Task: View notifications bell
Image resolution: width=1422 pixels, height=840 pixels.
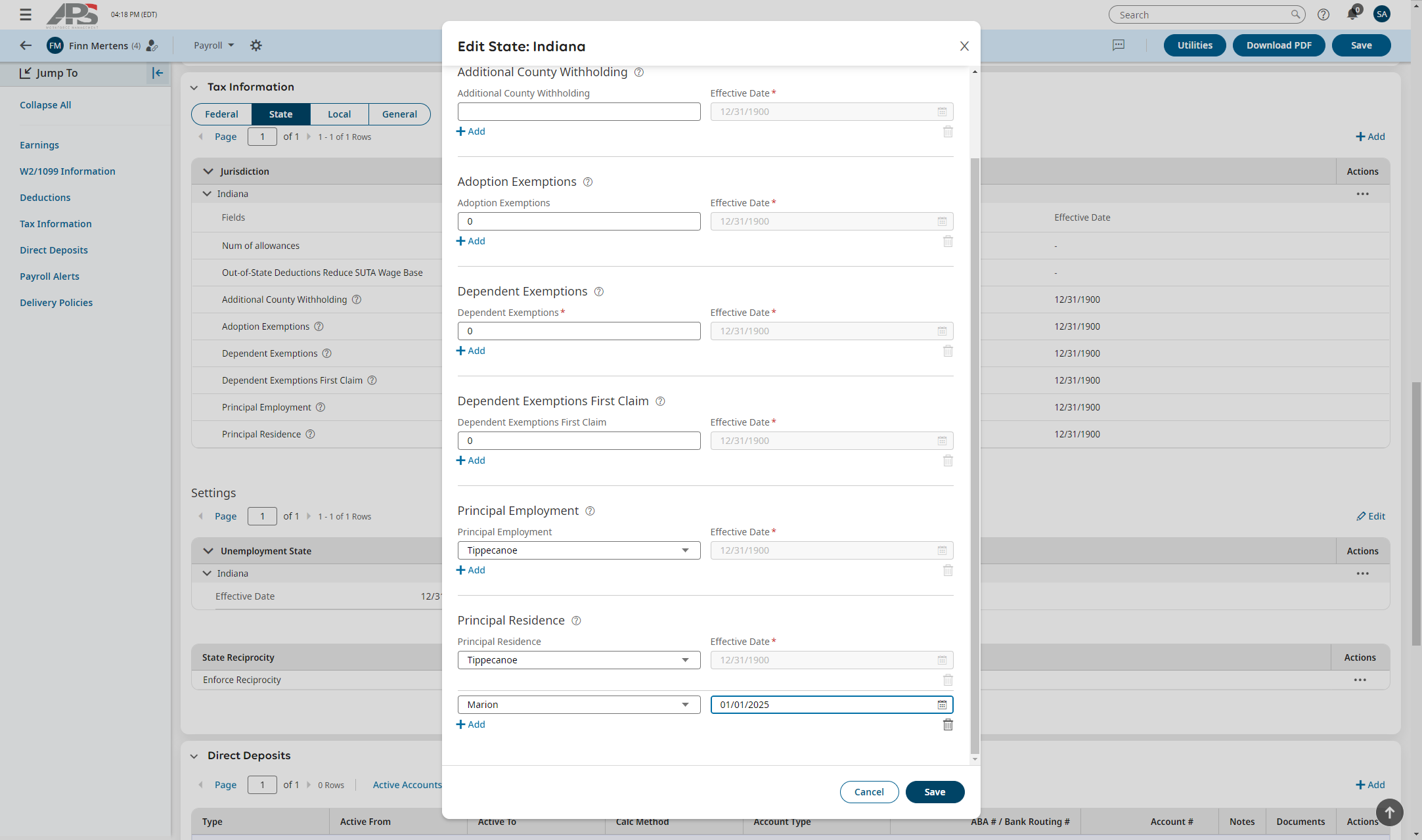Action: click(x=1352, y=14)
